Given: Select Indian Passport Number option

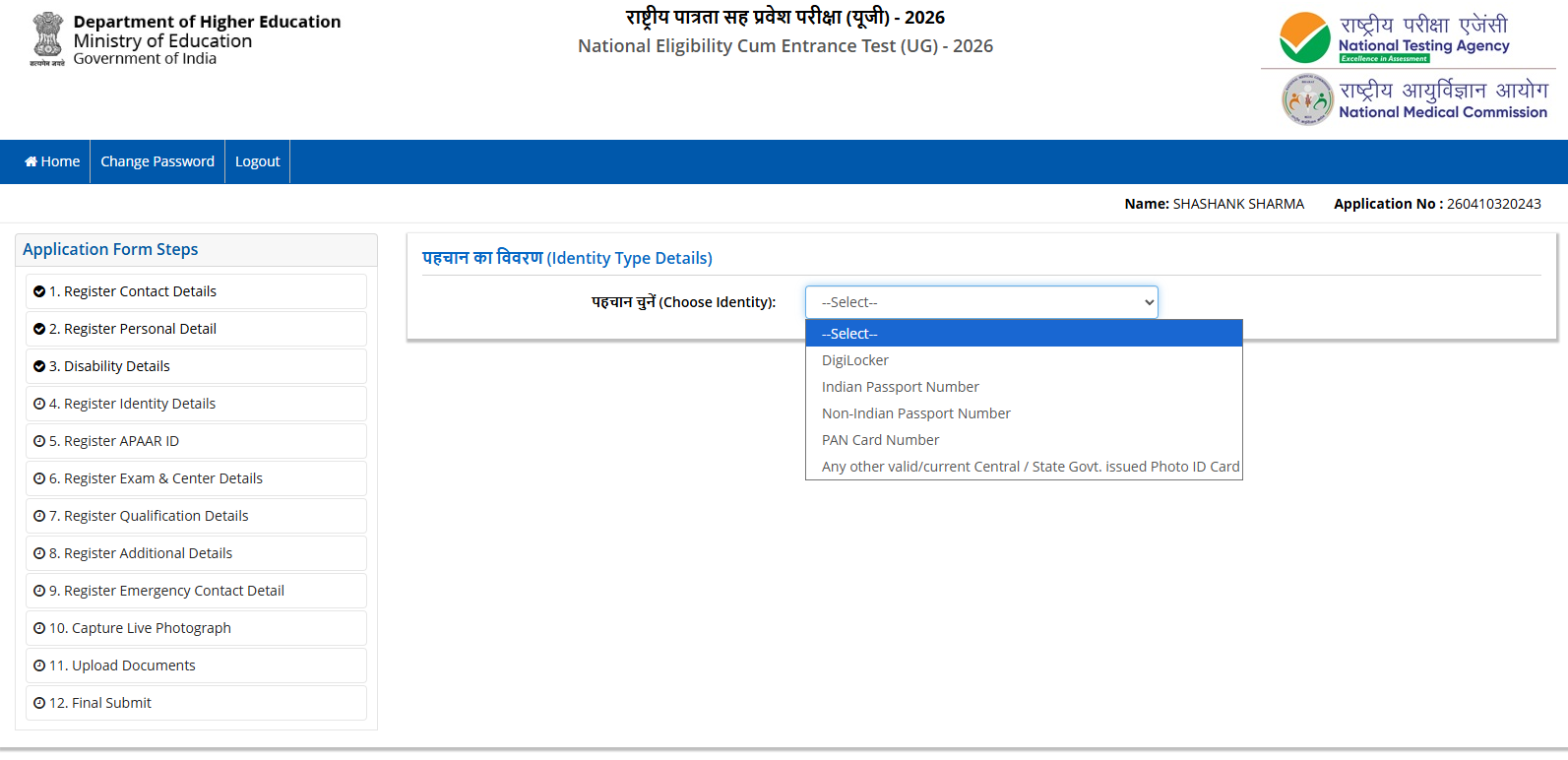Looking at the screenshot, I should click(900, 387).
